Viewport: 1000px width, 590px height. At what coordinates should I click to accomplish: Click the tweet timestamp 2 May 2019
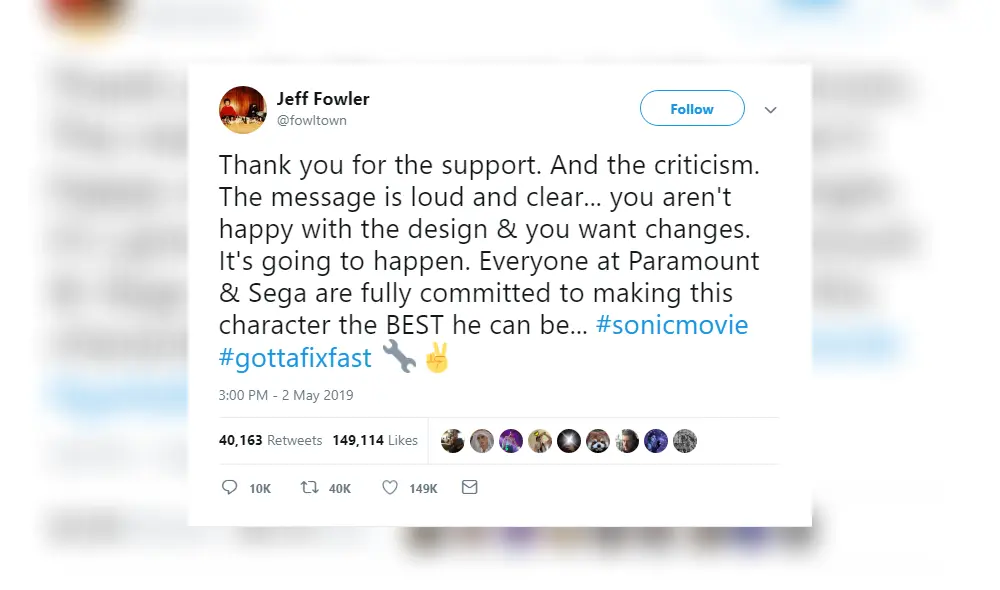click(286, 395)
